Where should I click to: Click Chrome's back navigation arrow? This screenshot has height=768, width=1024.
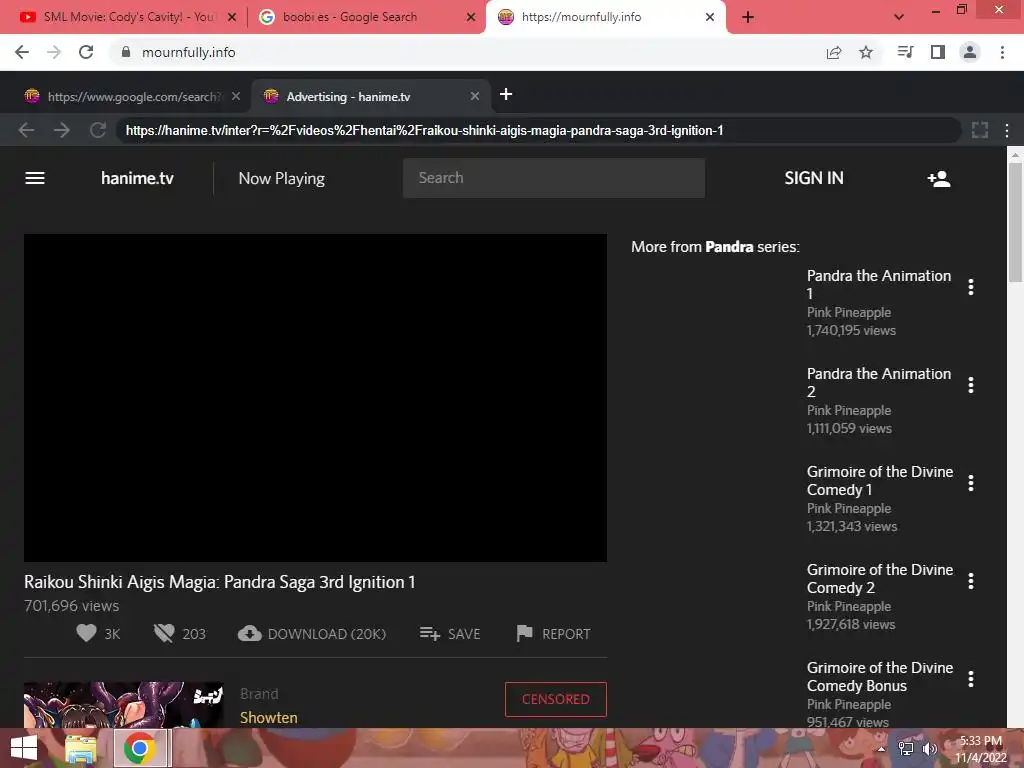(x=22, y=52)
